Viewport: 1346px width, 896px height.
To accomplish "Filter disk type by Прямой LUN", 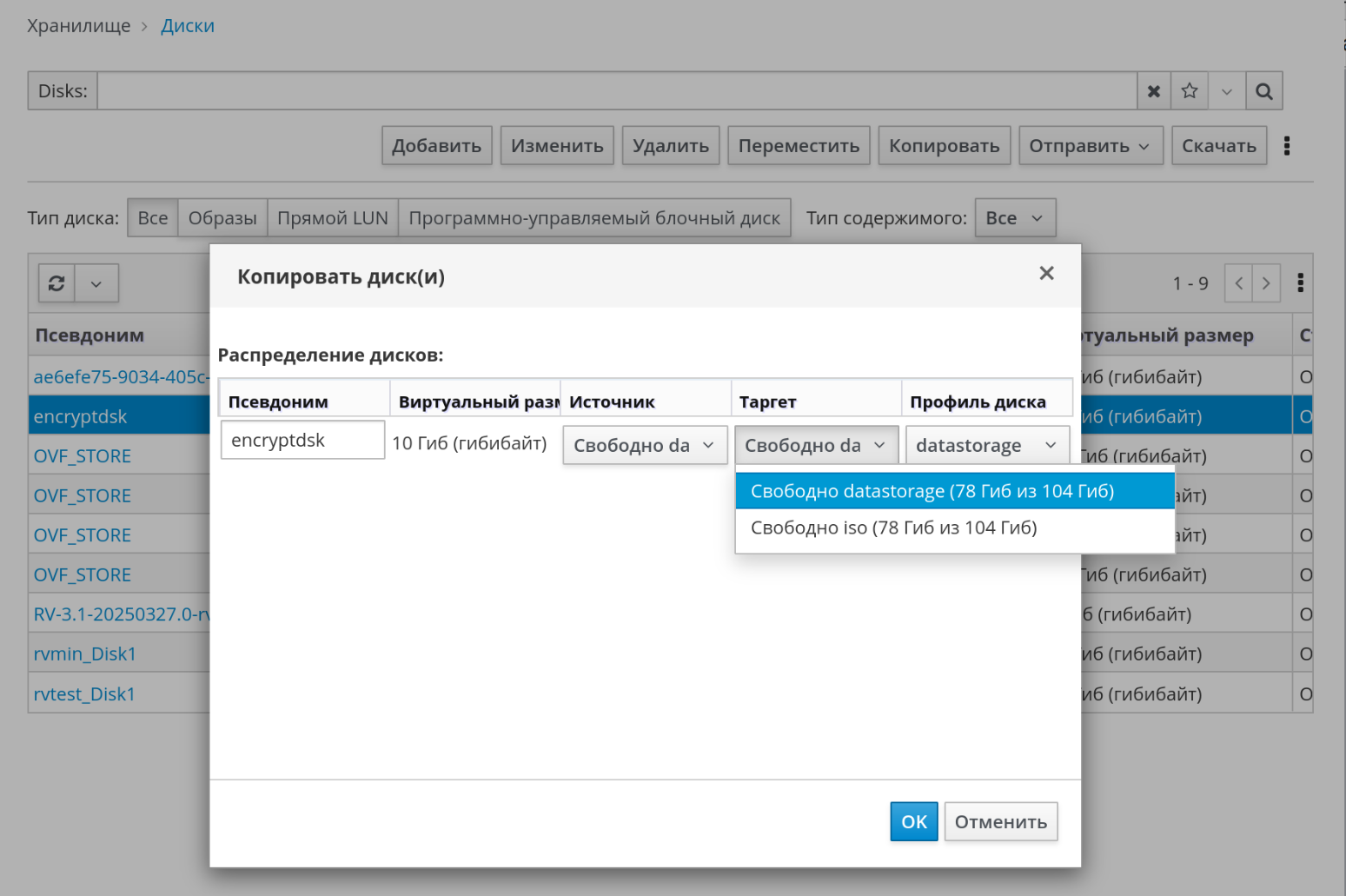I will coord(332,218).
